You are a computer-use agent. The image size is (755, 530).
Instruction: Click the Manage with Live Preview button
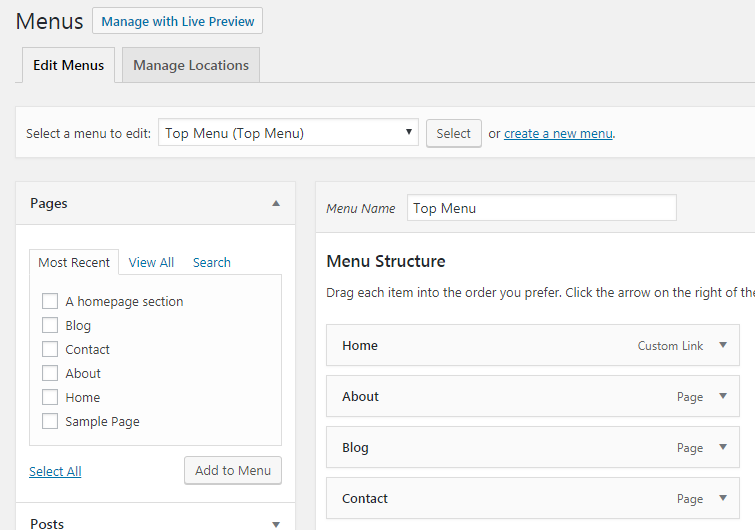pos(177,21)
